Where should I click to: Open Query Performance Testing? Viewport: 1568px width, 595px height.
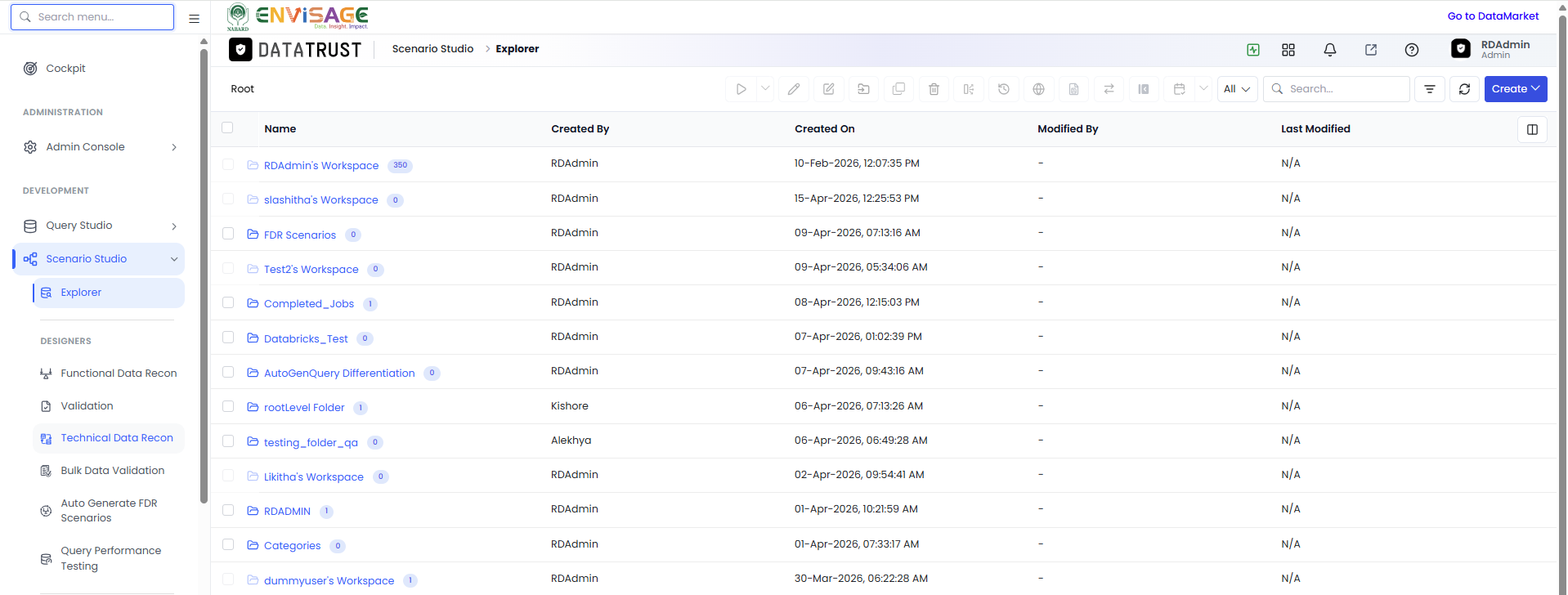coord(109,558)
